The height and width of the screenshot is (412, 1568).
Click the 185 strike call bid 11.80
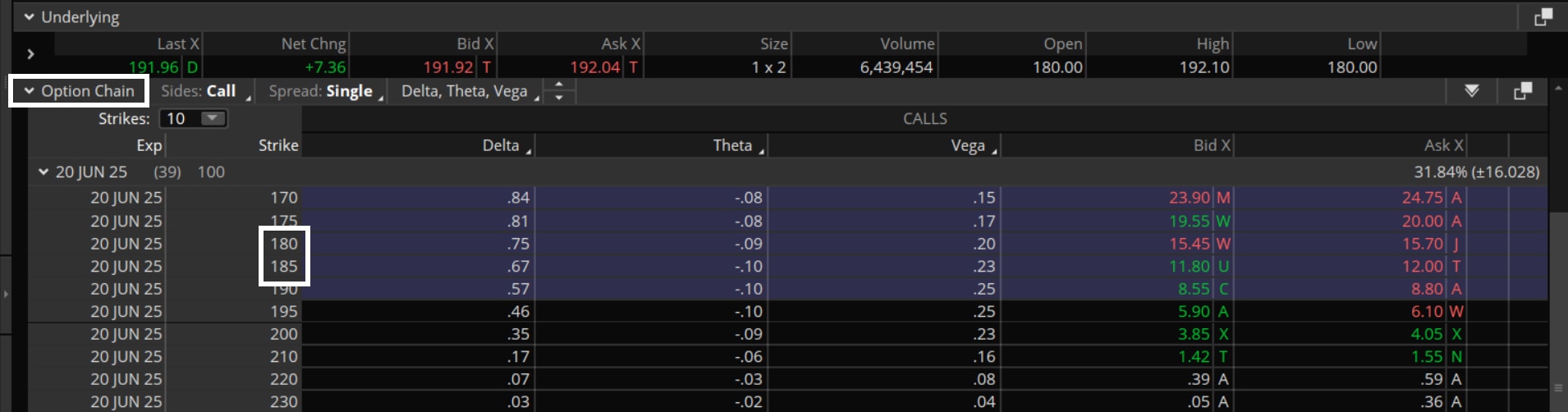[1190, 266]
